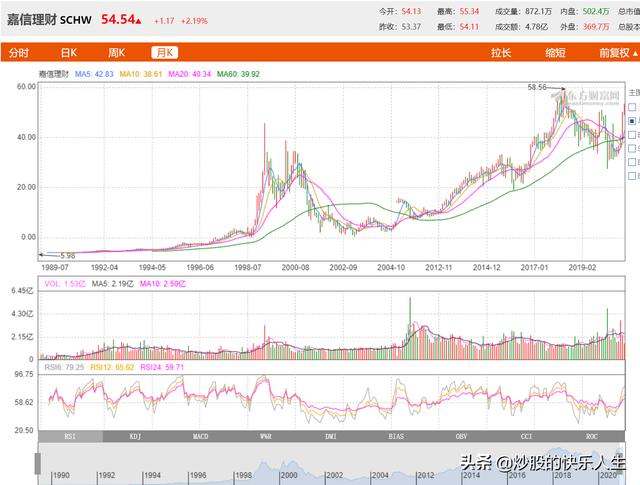
Task: Switch indicator panel to KDJ
Action: click(135, 436)
